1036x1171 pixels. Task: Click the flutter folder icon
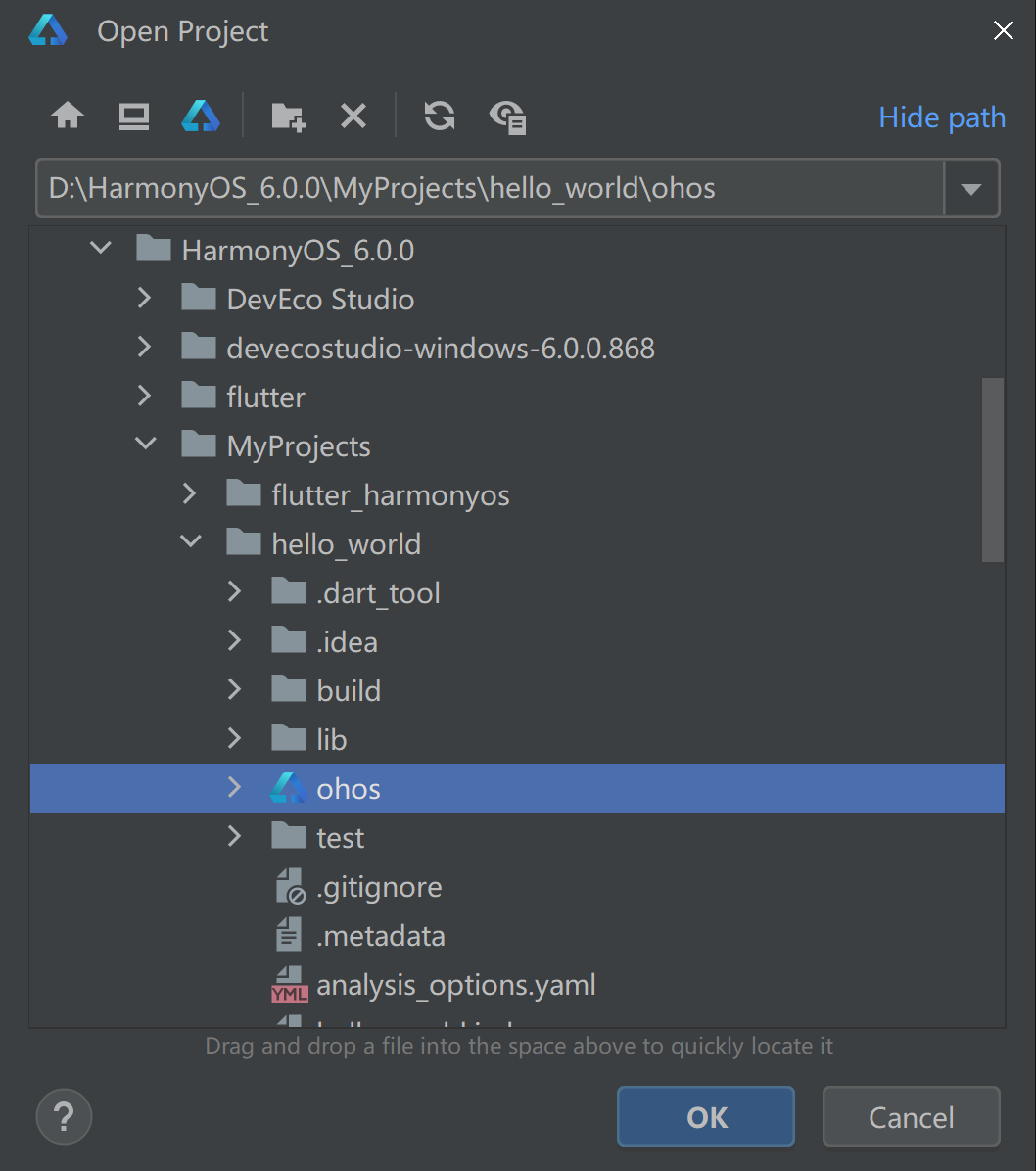pyautogui.click(x=199, y=395)
